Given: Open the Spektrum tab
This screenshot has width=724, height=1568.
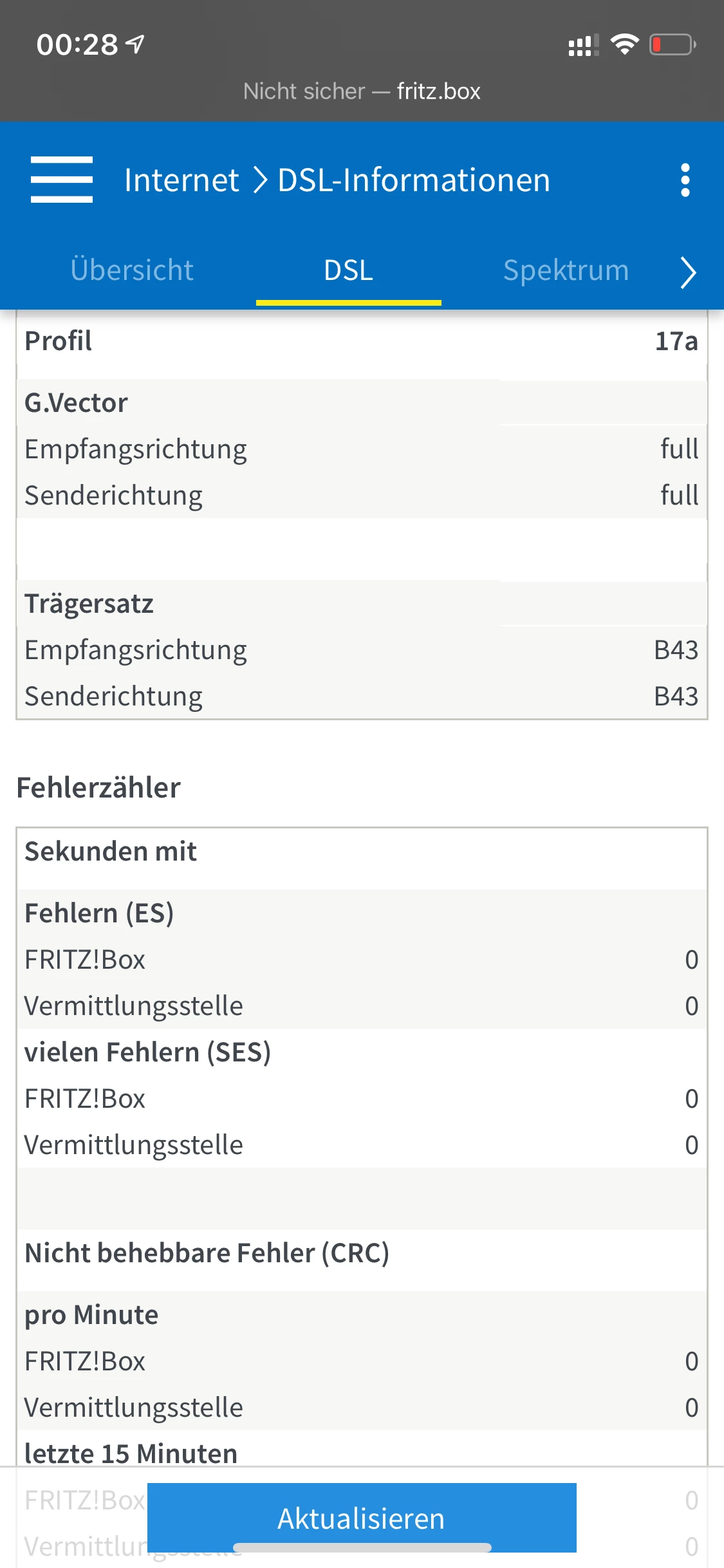Looking at the screenshot, I should pyautogui.click(x=566, y=270).
